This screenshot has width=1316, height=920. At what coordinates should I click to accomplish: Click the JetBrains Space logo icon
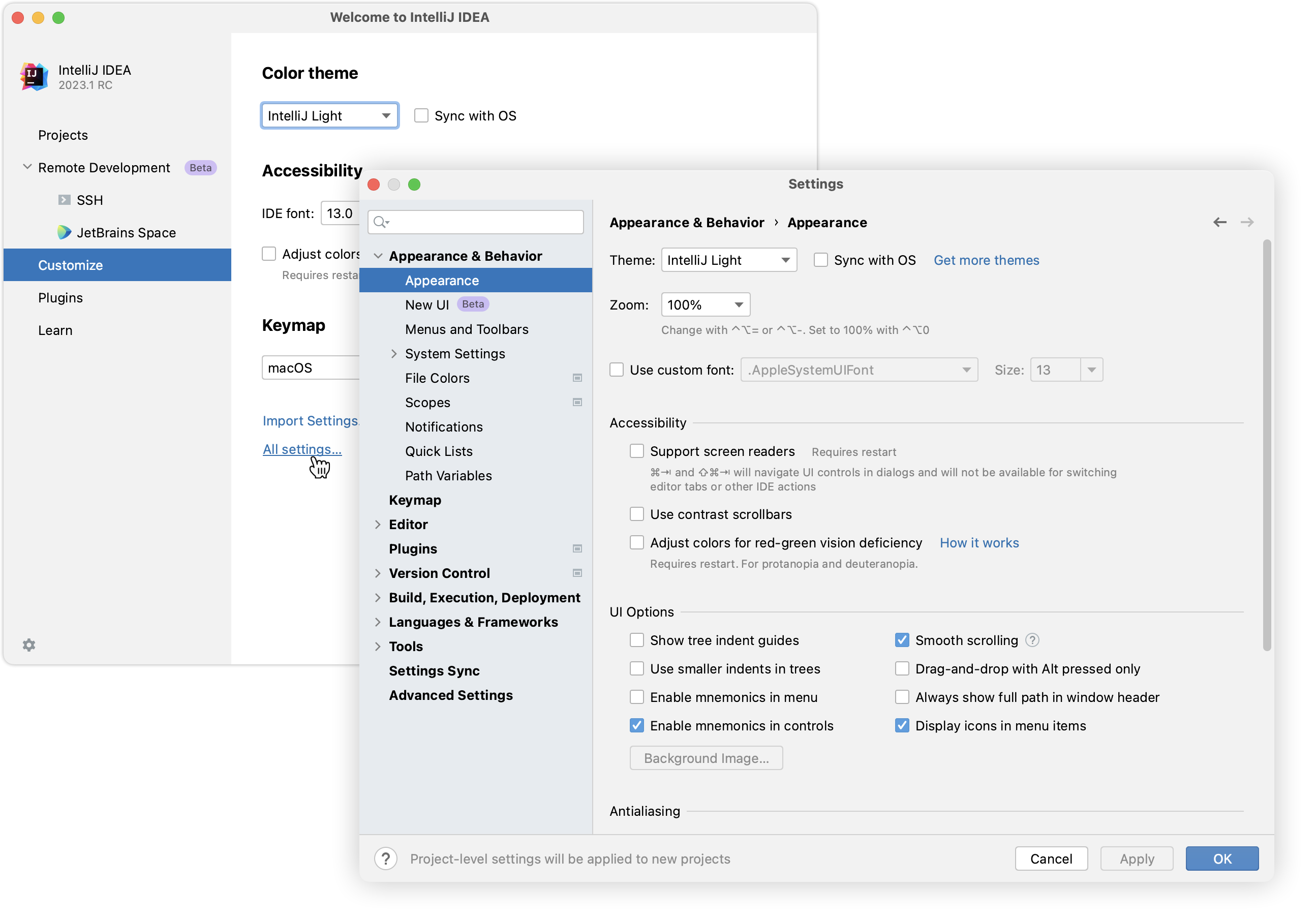point(64,233)
